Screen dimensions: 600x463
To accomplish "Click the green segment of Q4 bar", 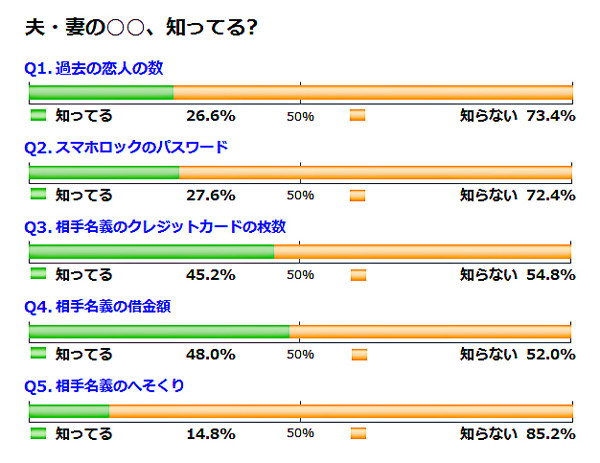I will (159, 331).
